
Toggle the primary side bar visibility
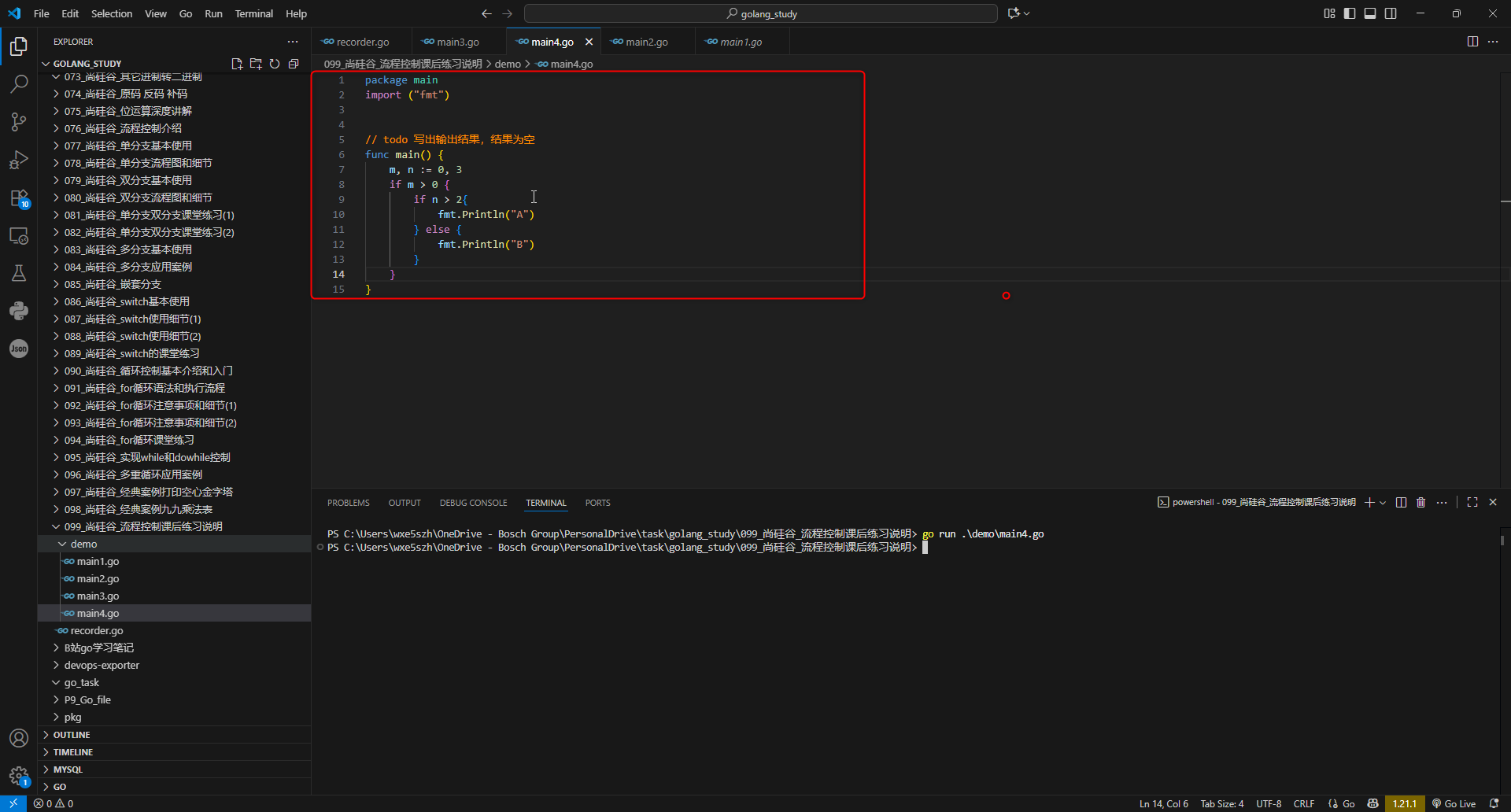coord(1350,13)
